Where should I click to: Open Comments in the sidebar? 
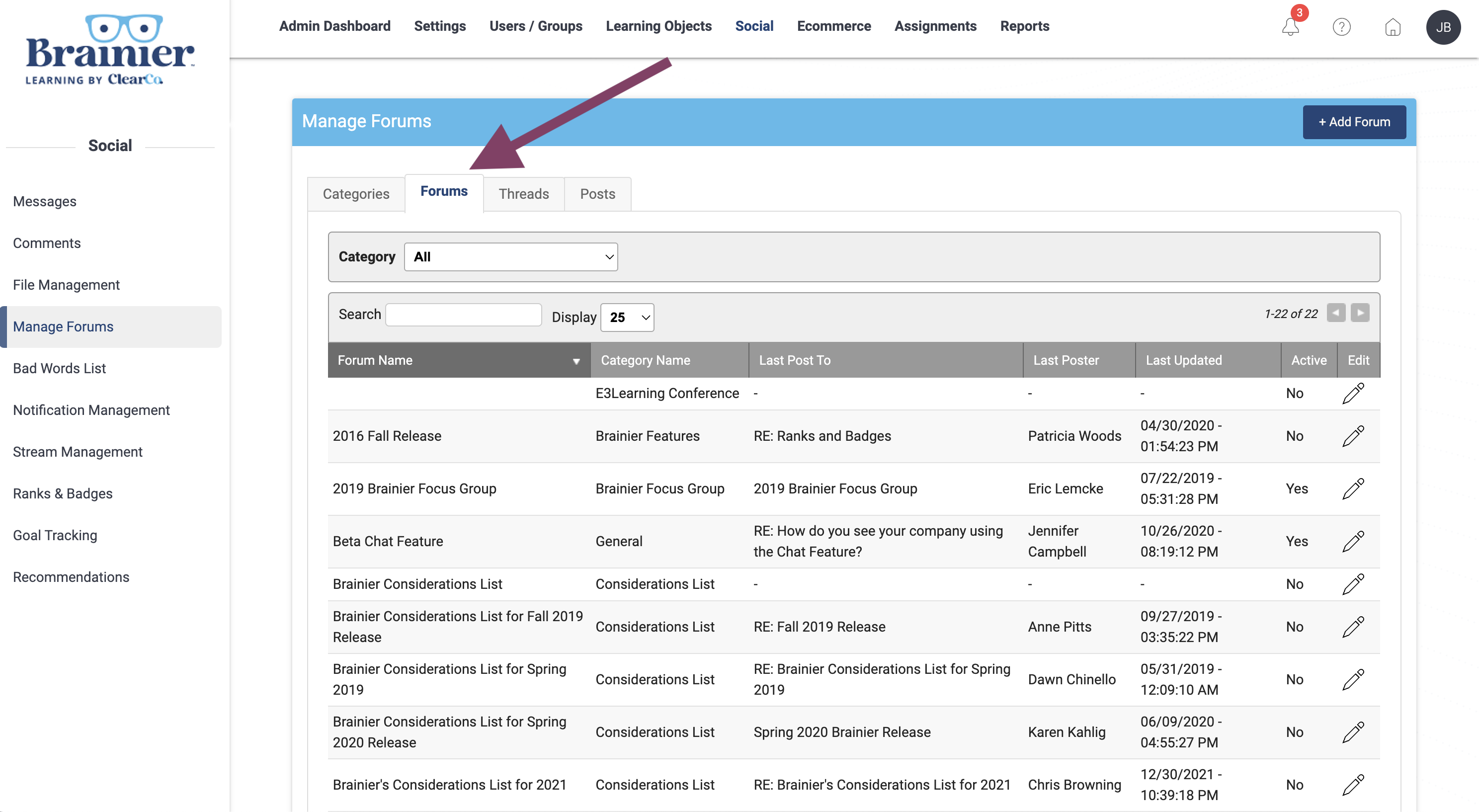click(47, 244)
